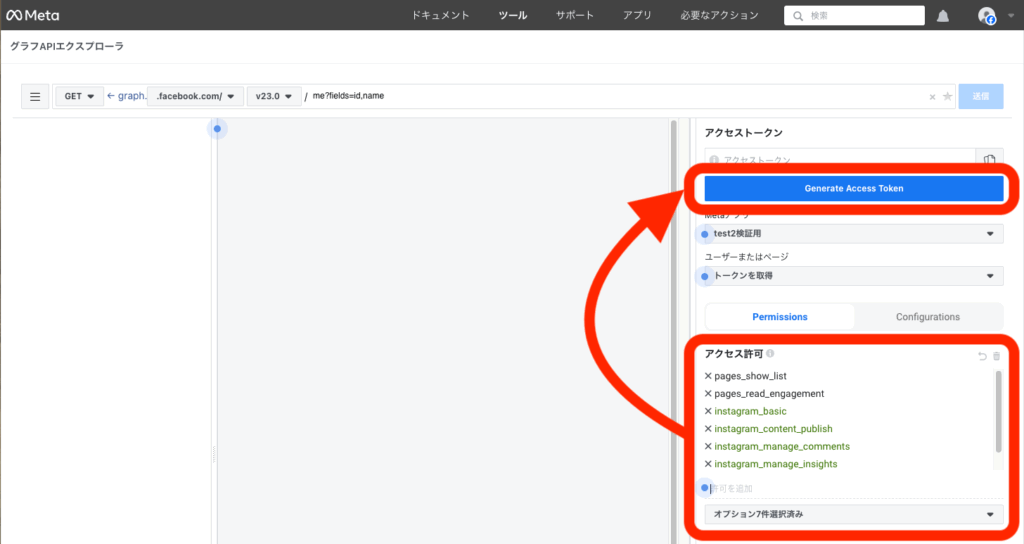
Task: Click the top 検索 search field
Action: [x=854, y=16]
